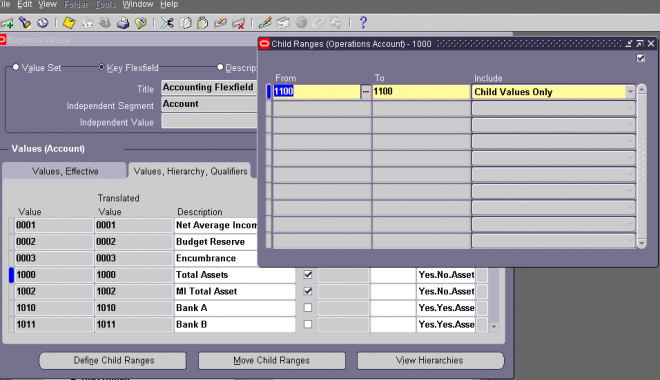Click the second row From field in Child Ranges
The image size is (660, 380).
pyautogui.click(x=322, y=109)
